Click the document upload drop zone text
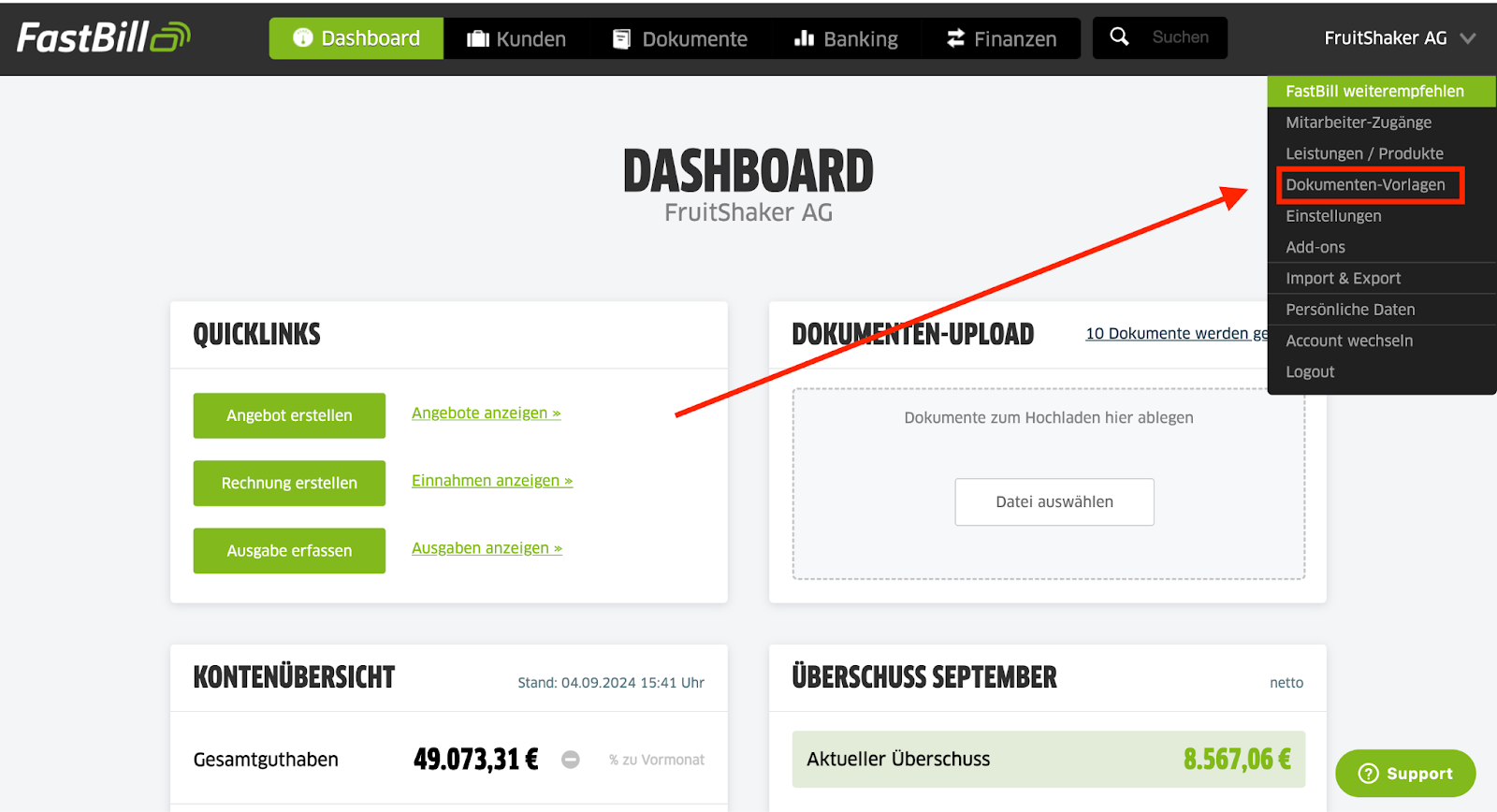 pyautogui.click(x=1049, y=417)
